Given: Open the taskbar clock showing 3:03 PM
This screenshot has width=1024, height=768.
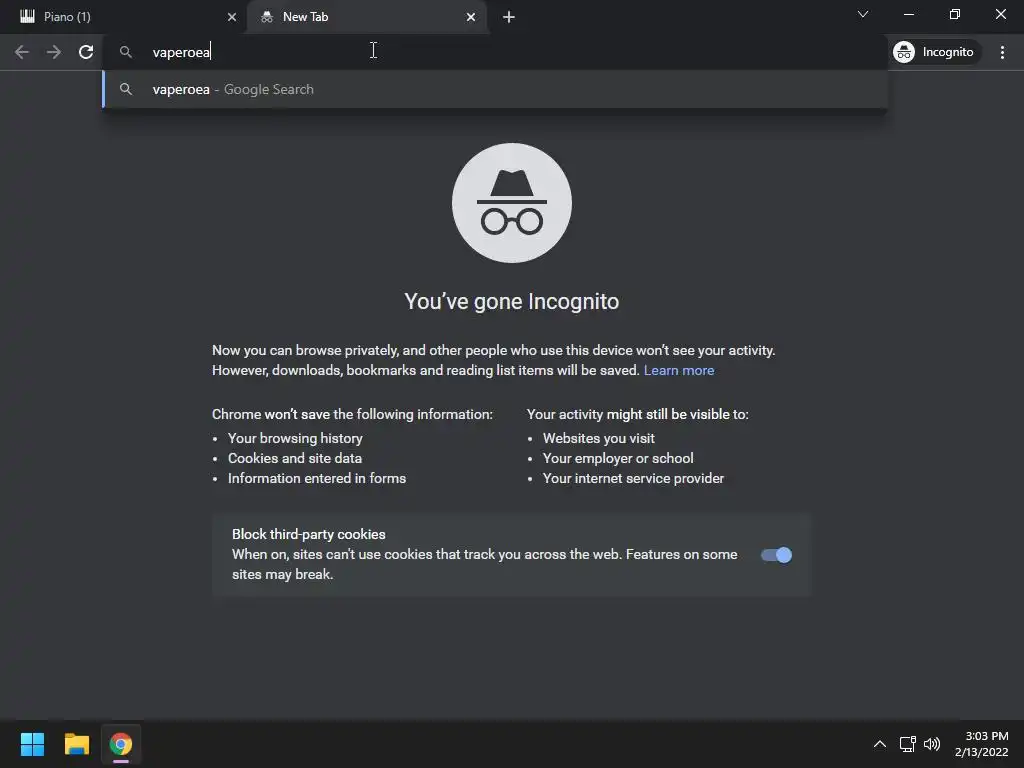Looking at the screenshot, I should (x=982, y=744).
